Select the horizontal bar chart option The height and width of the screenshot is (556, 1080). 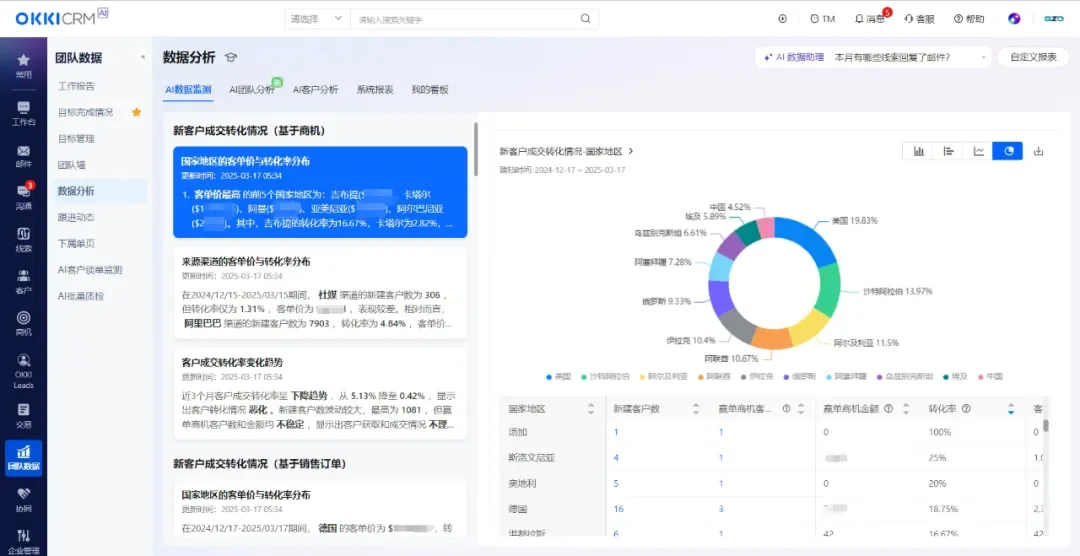click(947, 151)
